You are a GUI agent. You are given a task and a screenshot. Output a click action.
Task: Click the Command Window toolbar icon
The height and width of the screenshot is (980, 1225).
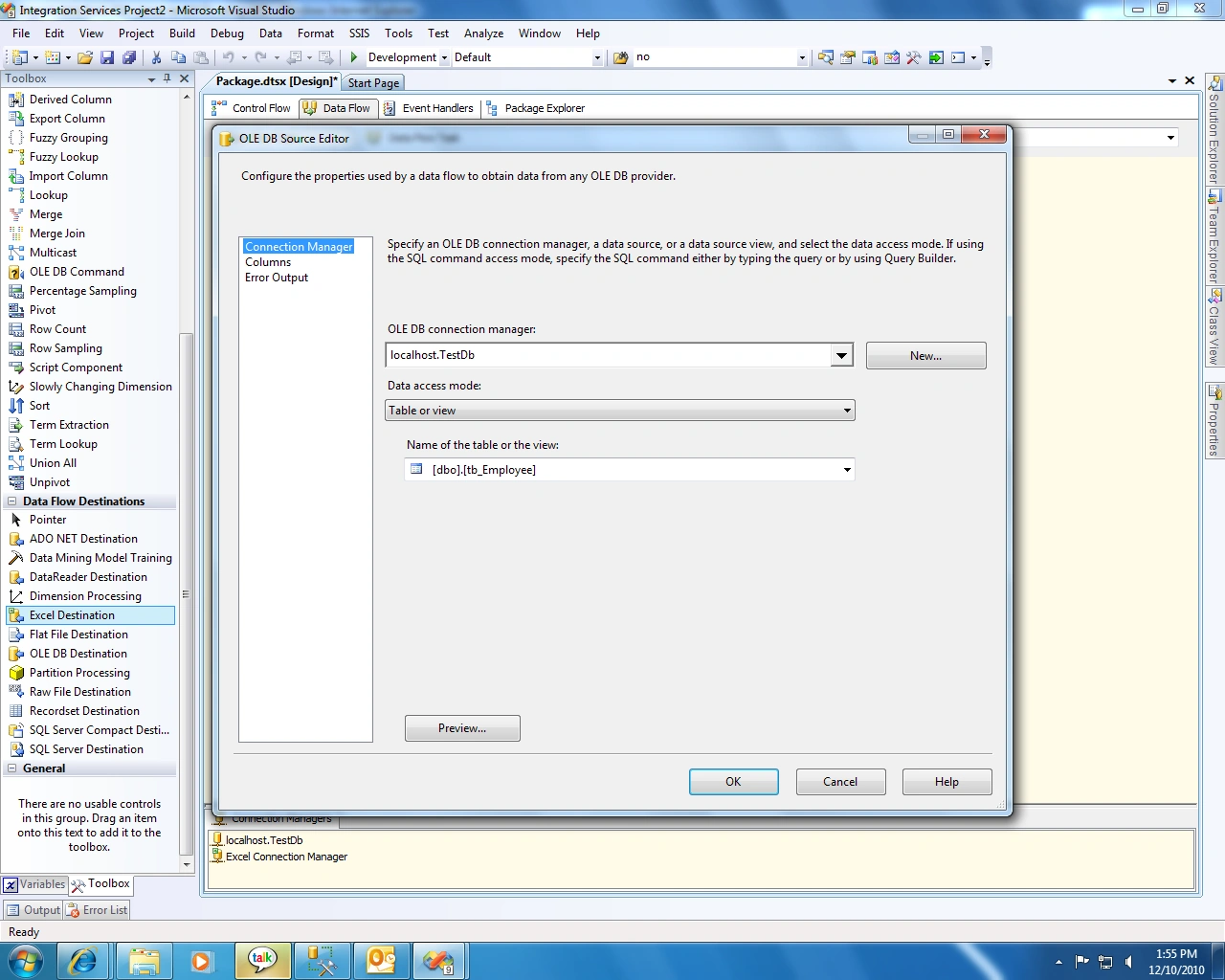[x=958, y=57]
